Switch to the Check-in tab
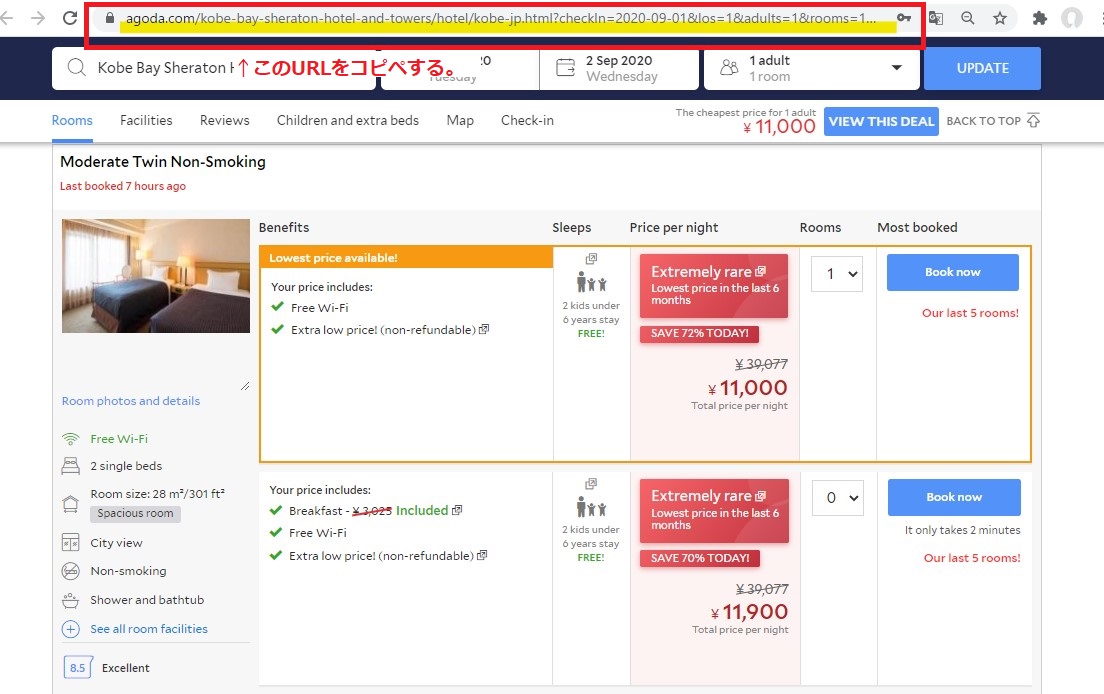Screen dimensions: 1104x694 (x=527, y=120)
